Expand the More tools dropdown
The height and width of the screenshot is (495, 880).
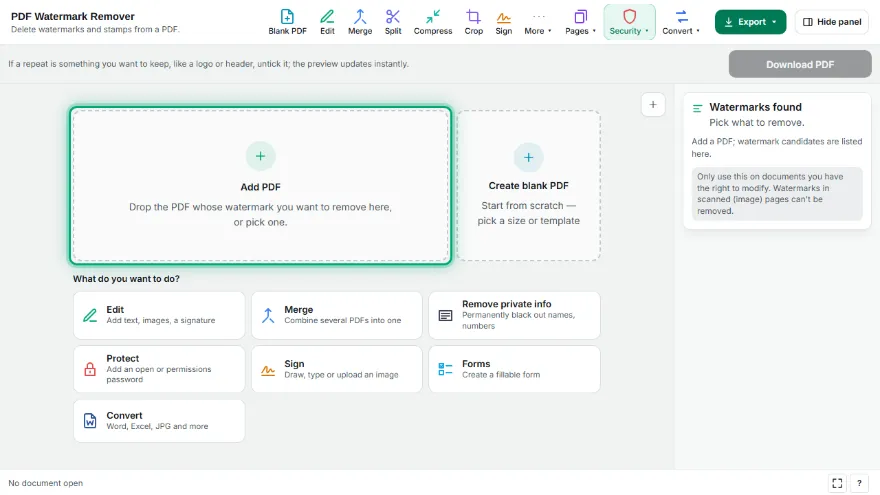pyautogui.click(x=538, y=22)
